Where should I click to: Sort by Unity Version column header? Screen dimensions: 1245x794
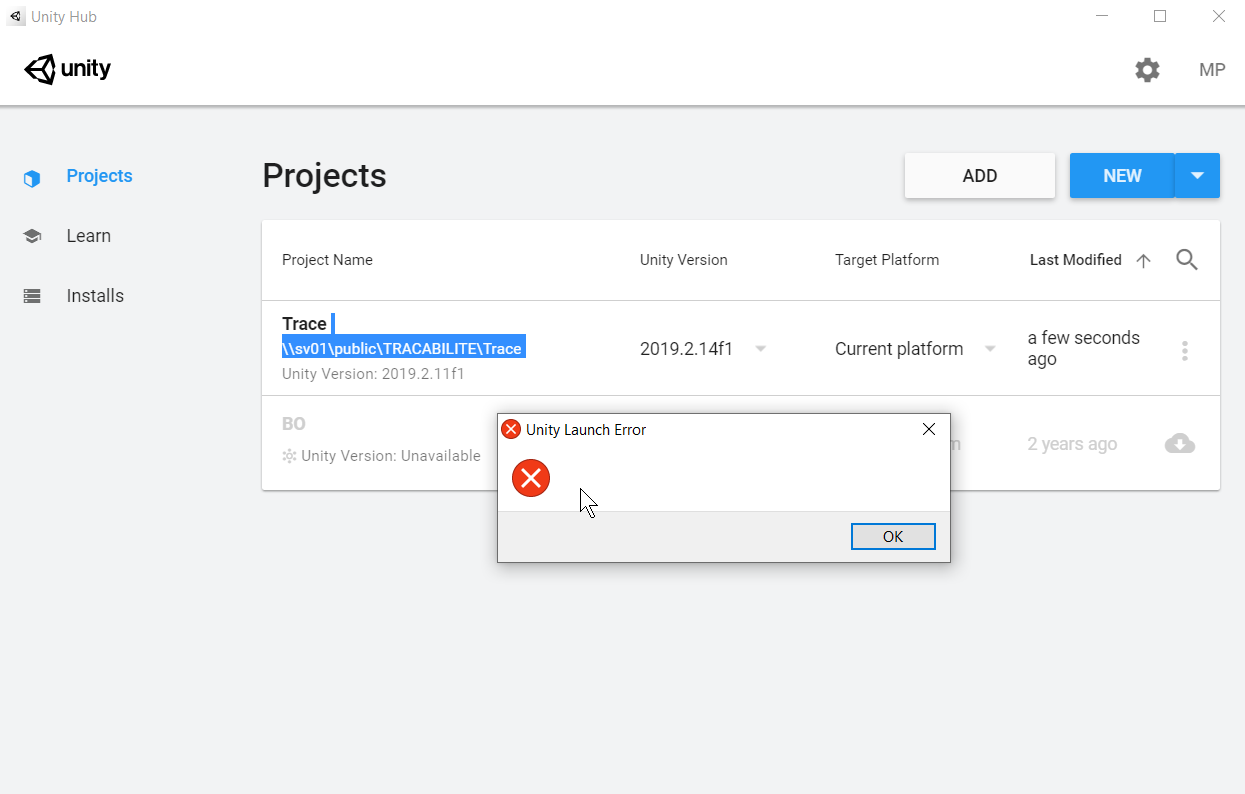pyautogui.click(x=684, y=260)
